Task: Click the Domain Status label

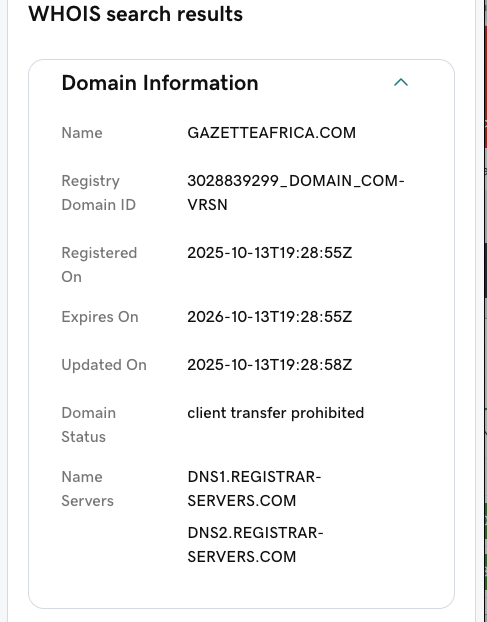Action: click(89, 425)
